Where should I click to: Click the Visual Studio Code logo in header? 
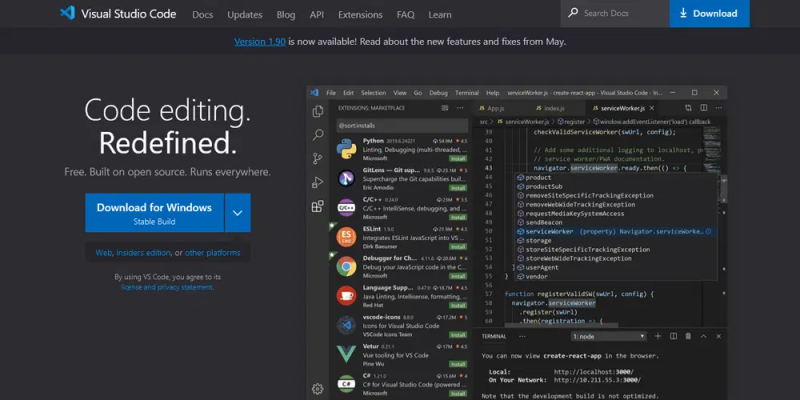(118, 13)
